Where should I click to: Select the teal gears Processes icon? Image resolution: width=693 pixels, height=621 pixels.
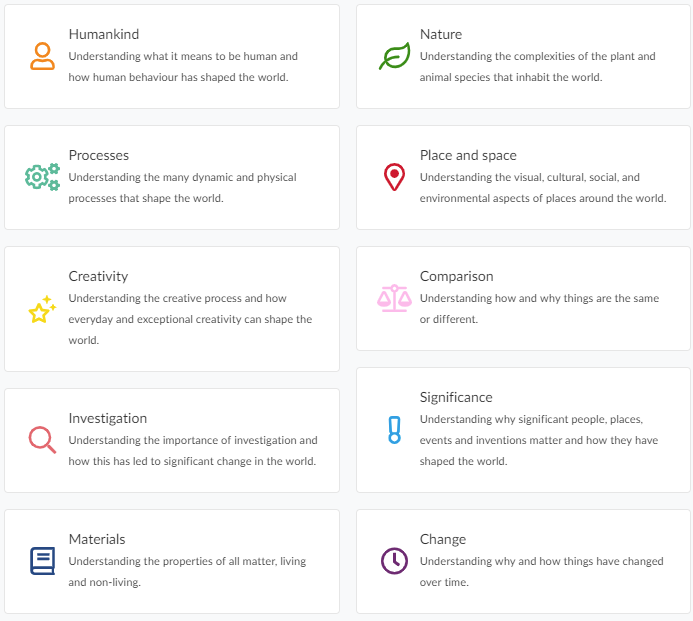pos(42,177)
